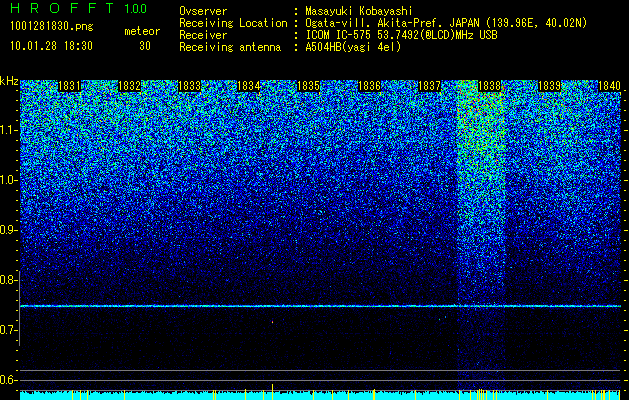Viewport: 629px width, 400px height.
Task: Click the HROFFT 1.0.0 title text
Action: [79, 8]
